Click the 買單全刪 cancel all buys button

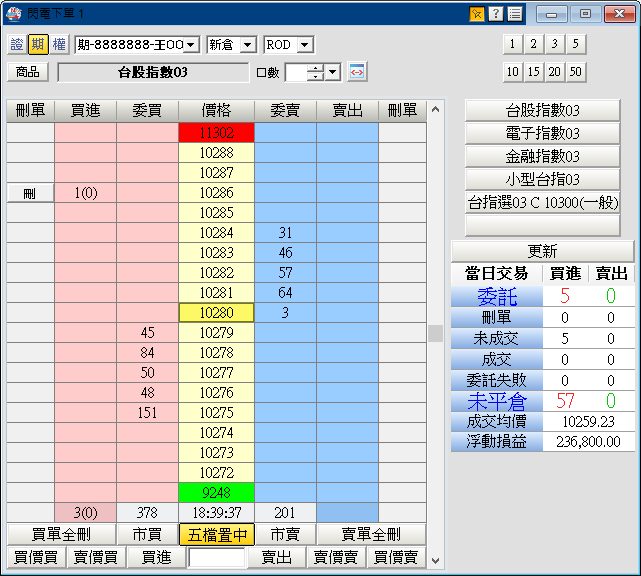point(54,535)
